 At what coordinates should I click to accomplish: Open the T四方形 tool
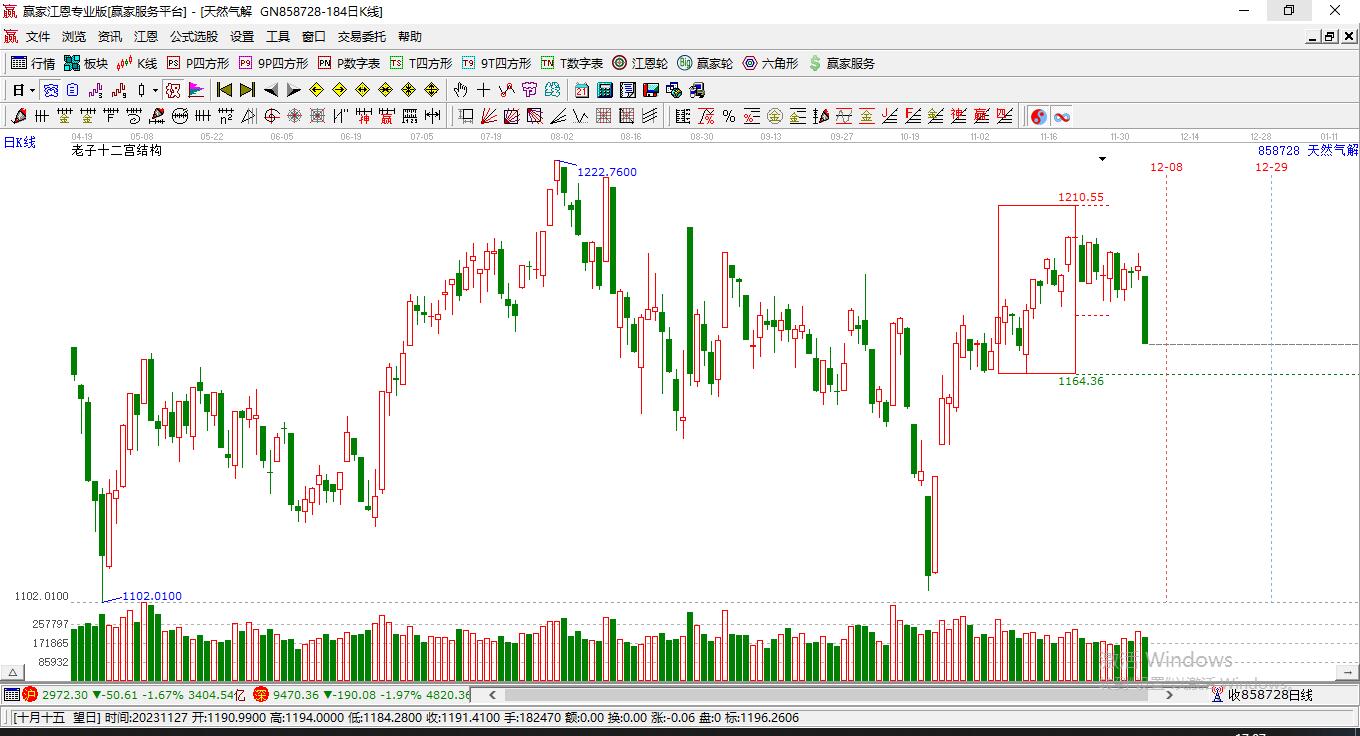coord(421,63)
